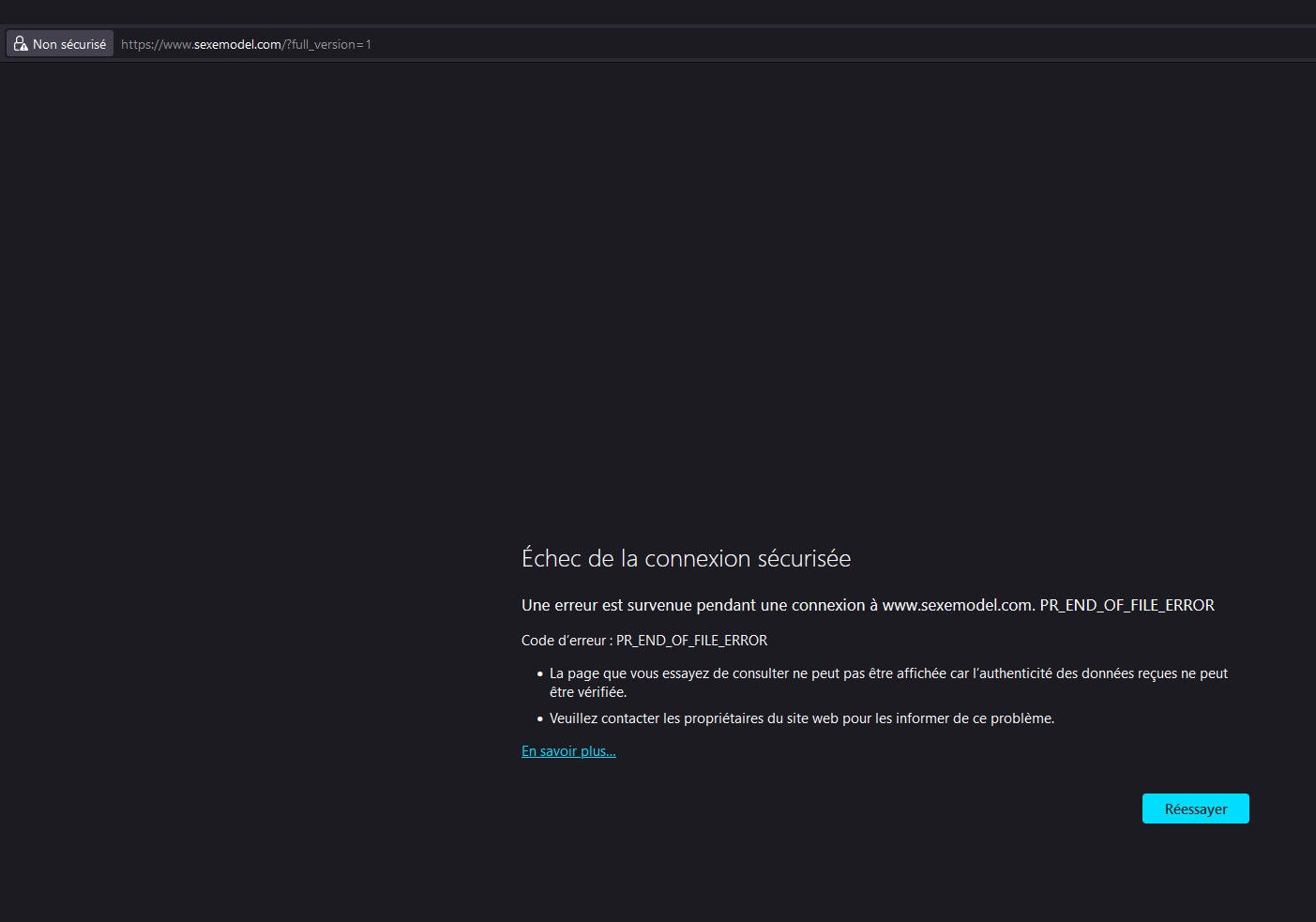The width and height of the screenshot is (1316, 922).
Task: Click the bullet about page authenticity verification
Action: coord(887,673)
